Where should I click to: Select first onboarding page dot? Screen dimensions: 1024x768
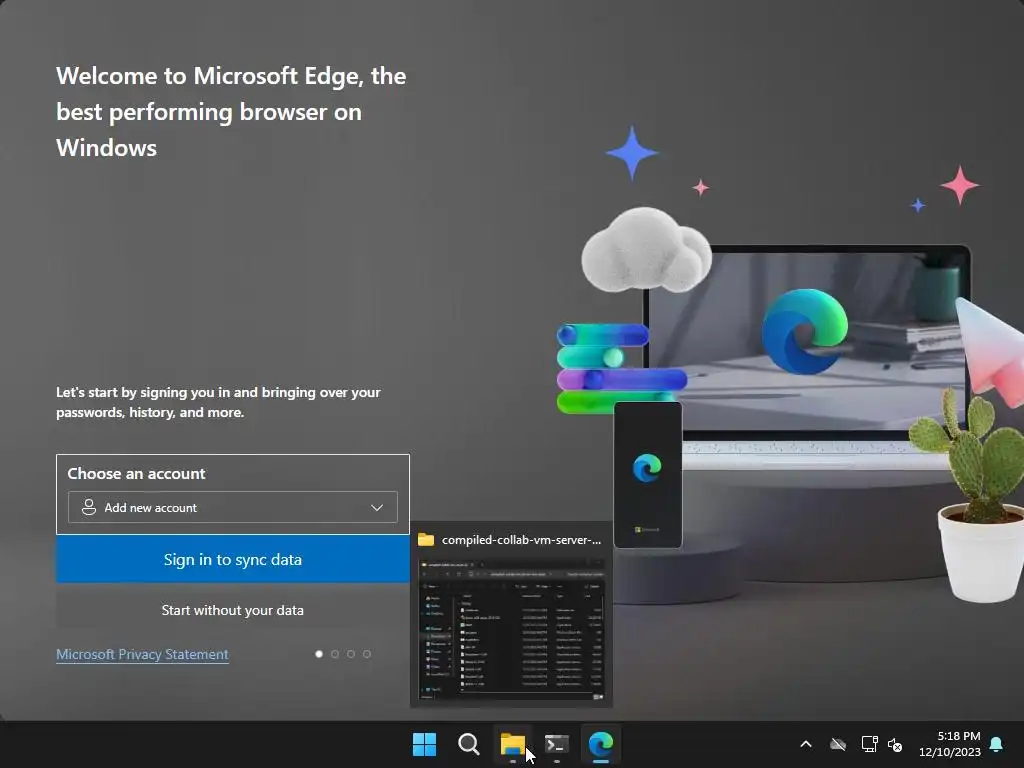[x=319, y=654]
